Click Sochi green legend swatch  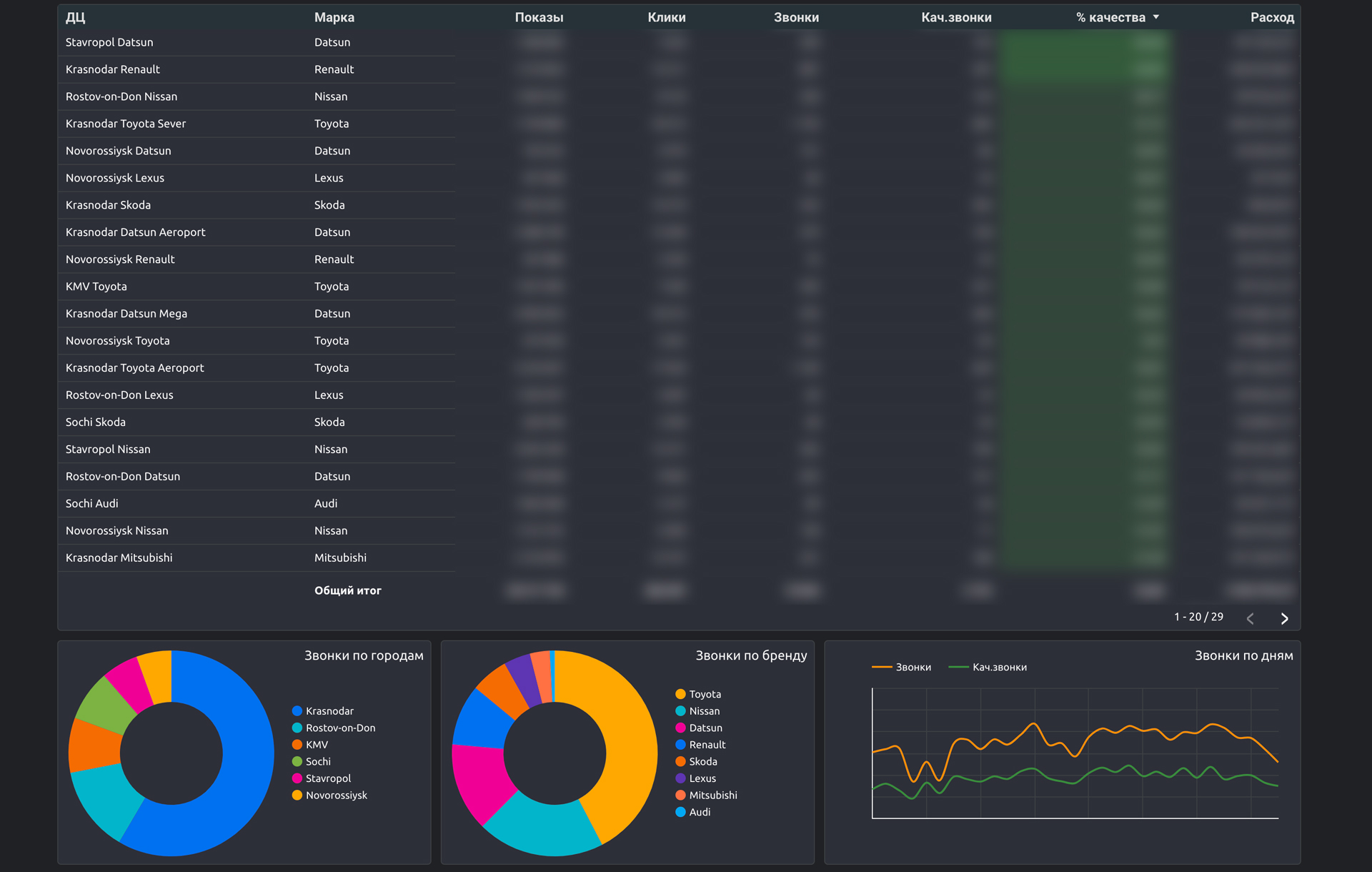(297, 762)
